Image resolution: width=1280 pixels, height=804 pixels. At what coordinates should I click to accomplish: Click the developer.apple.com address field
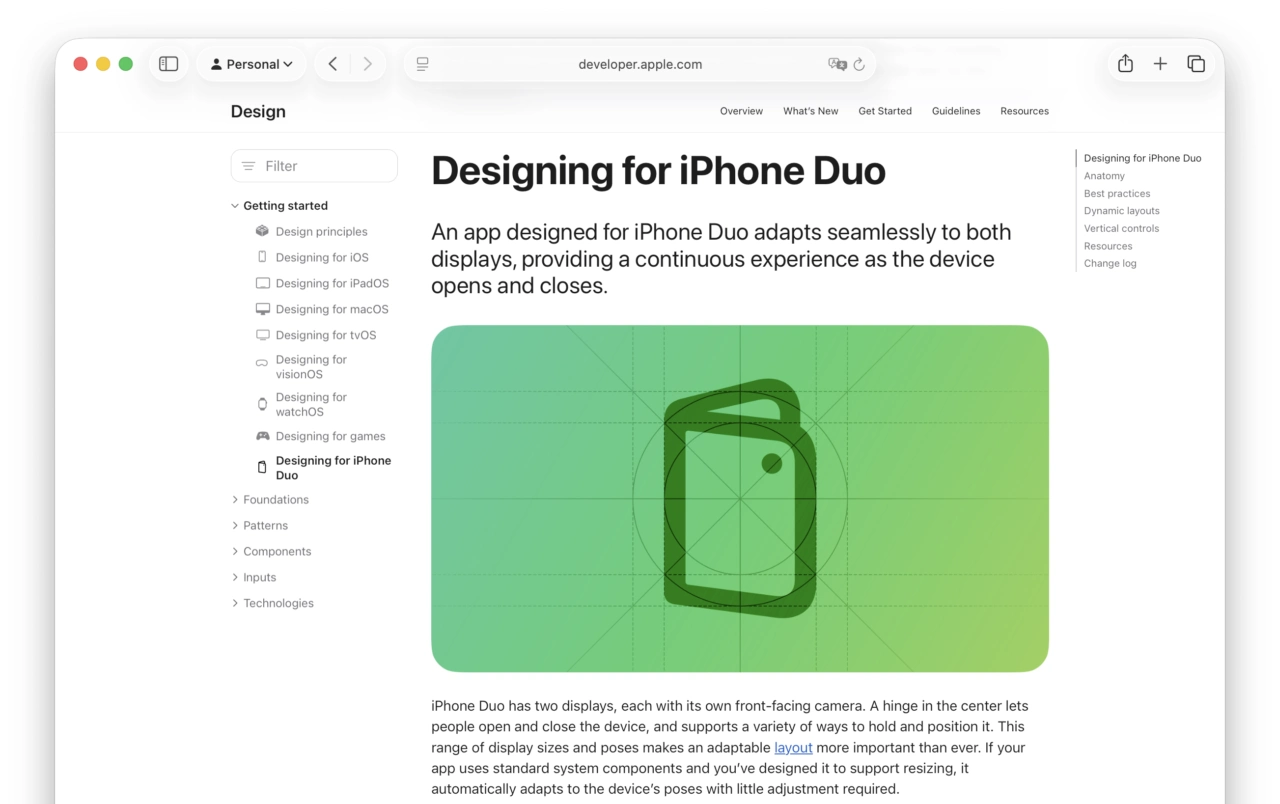640,64
